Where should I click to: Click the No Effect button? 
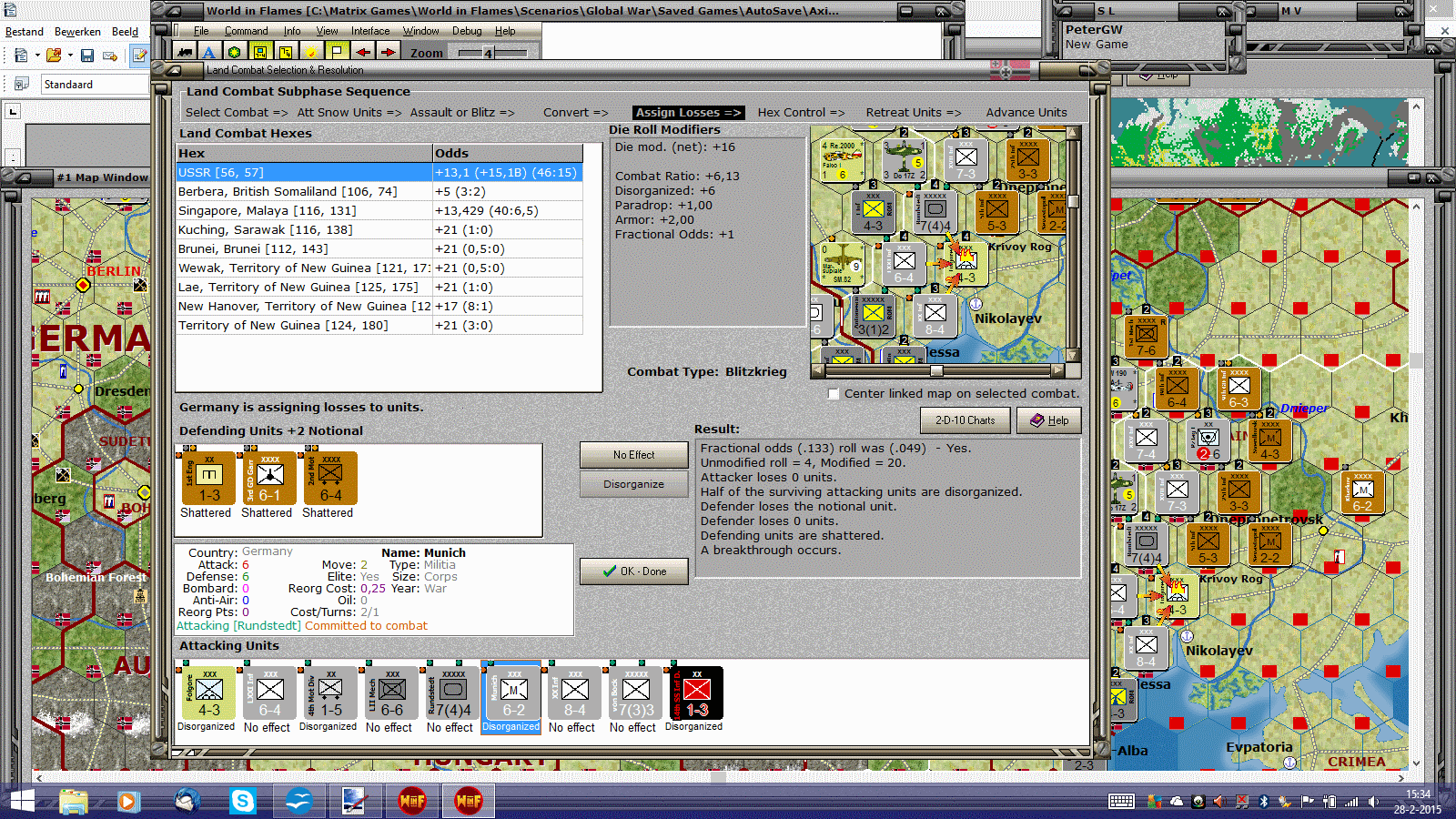point(633,455)
